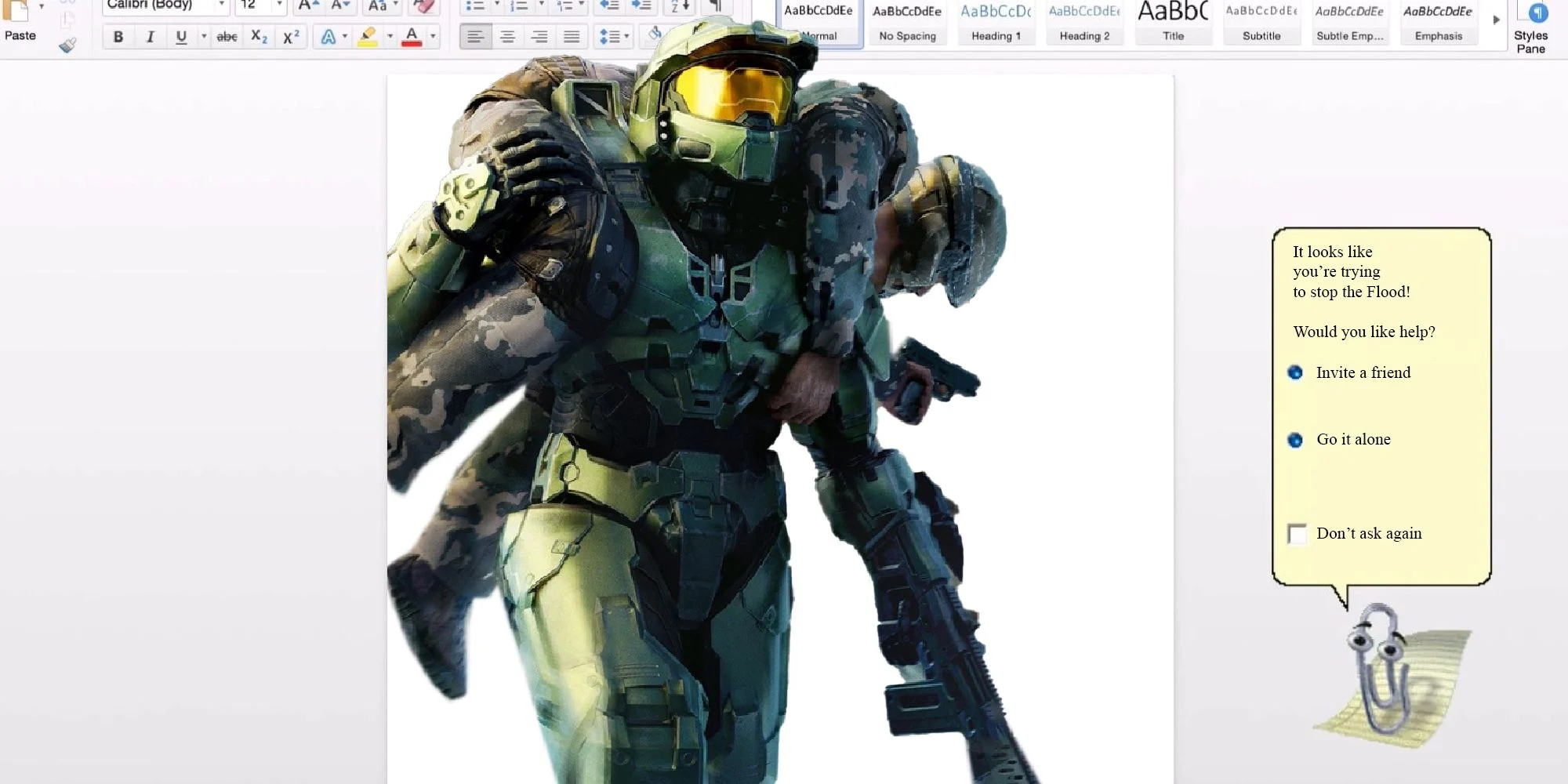Expand the styles gallery arrow
Screen dimensions: 1568x784
pyautogui.click(x=1496, y=20)
